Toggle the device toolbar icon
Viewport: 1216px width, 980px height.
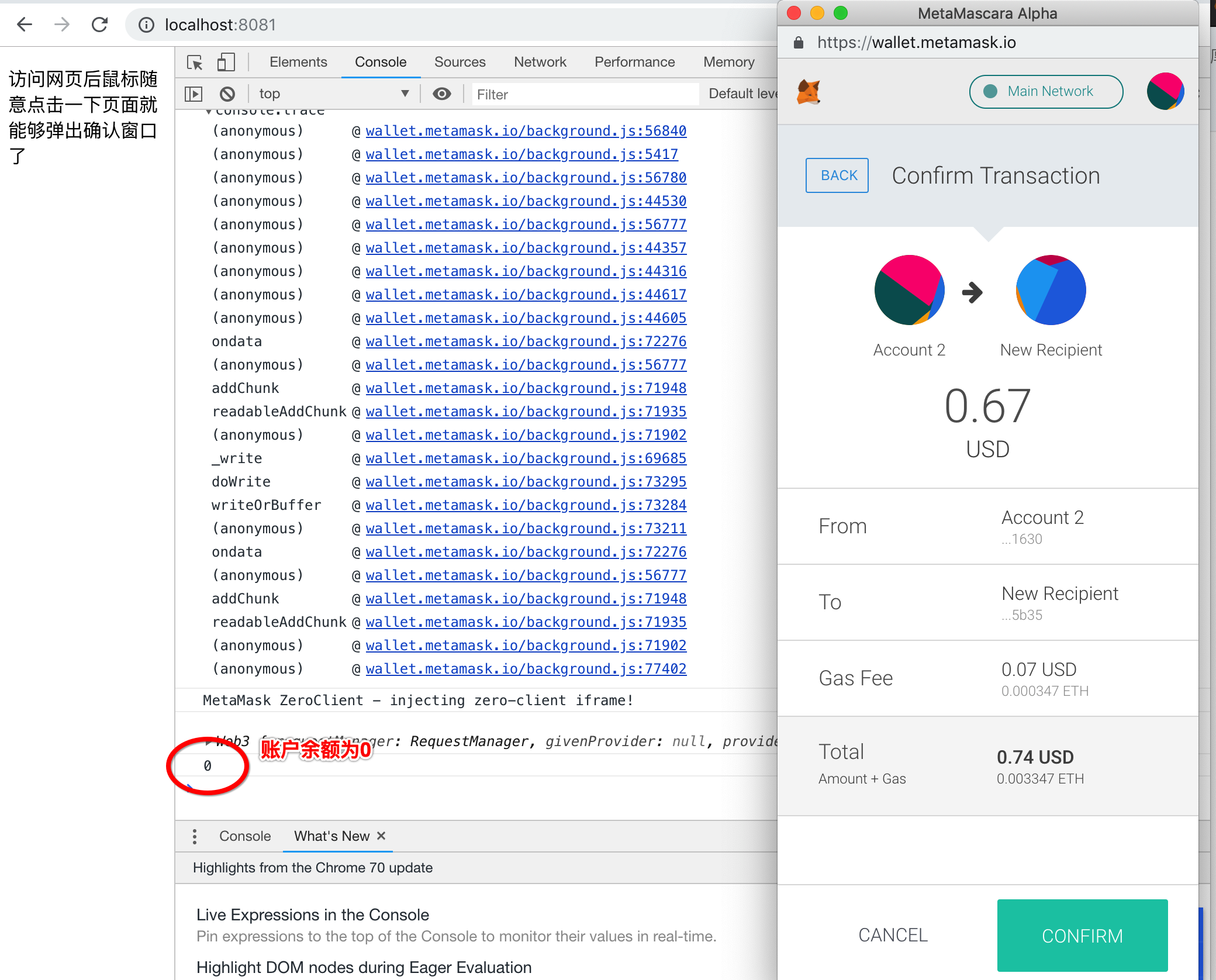(x=226, y=62)
